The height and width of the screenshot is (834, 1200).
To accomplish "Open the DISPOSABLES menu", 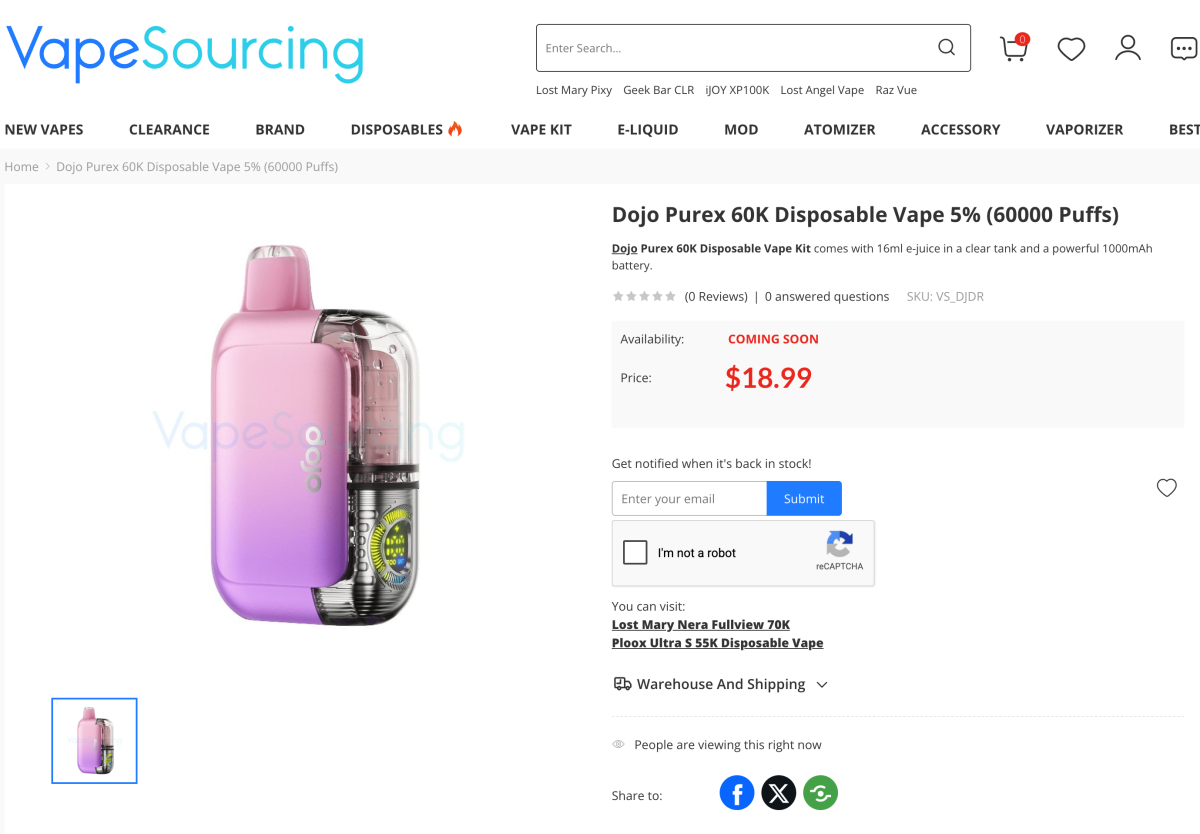I will (x=397, y=129).
